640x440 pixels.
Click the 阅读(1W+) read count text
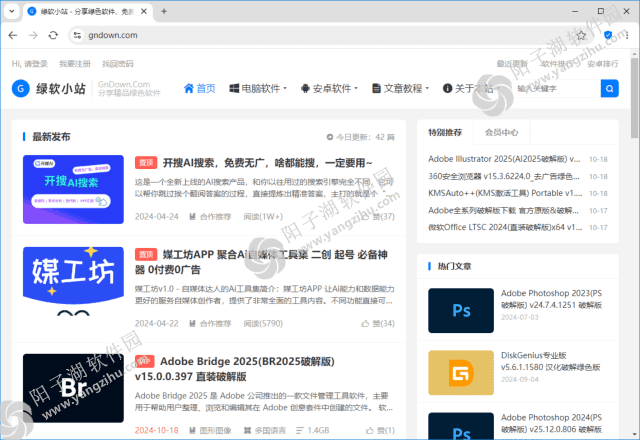coord(263,217)
